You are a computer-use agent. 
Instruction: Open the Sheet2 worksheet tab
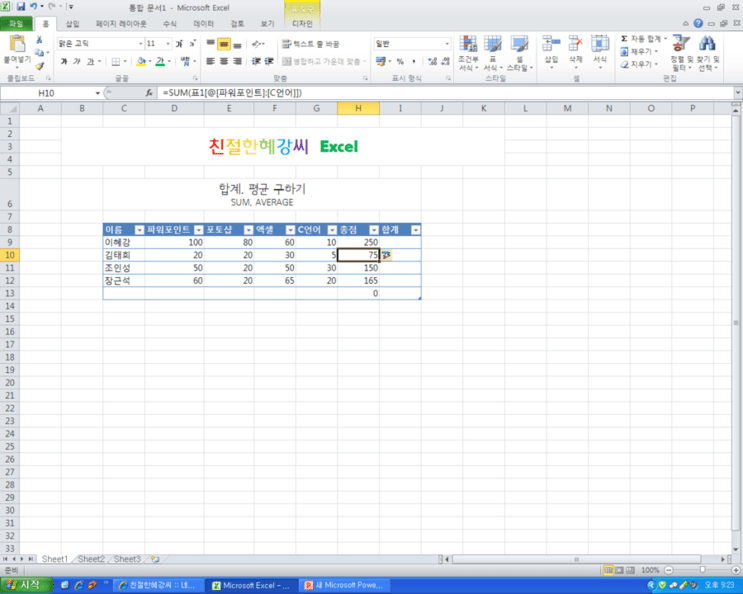click(x=91, y=559)
